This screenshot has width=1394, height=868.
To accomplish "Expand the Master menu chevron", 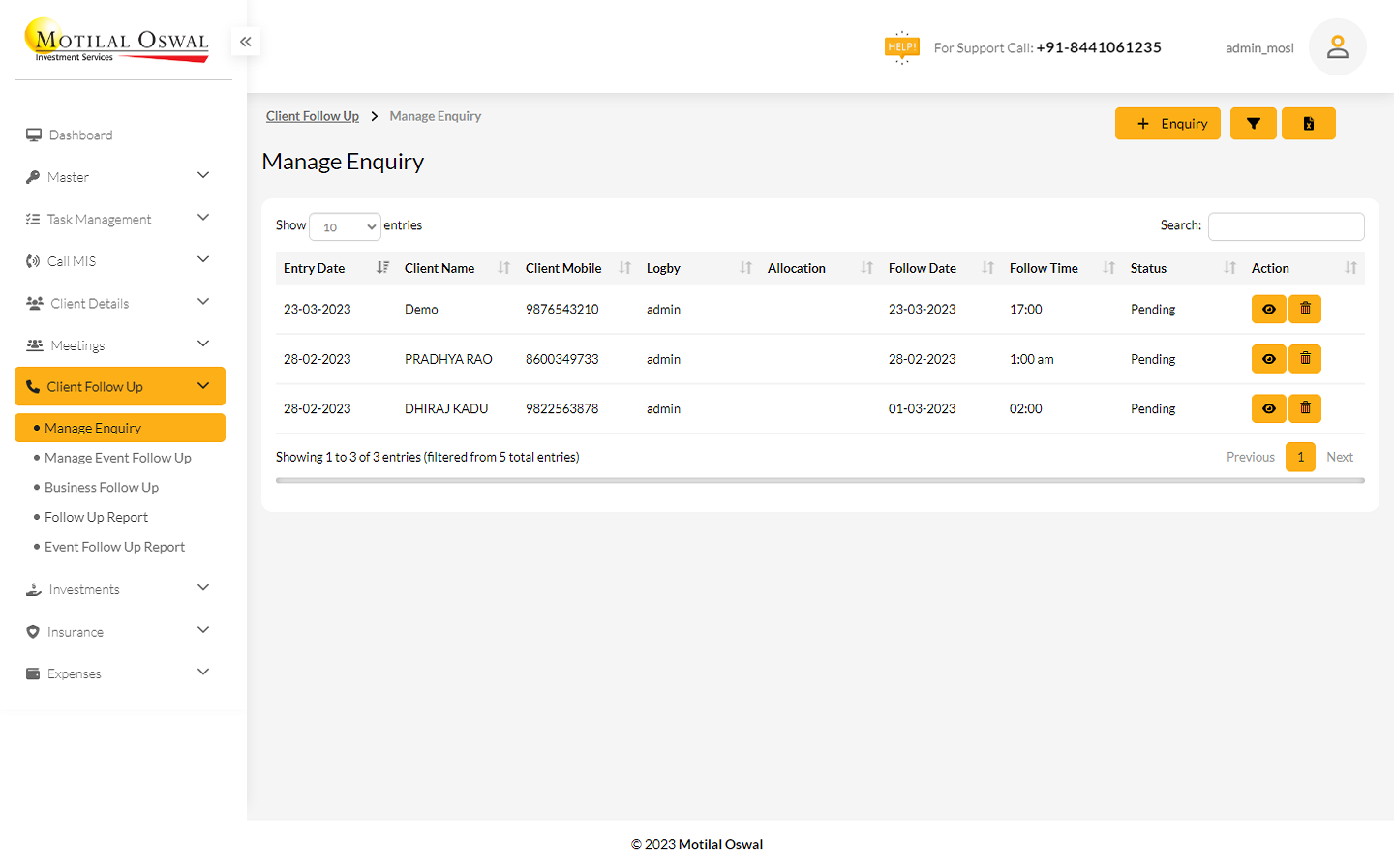I will point(203,175).
